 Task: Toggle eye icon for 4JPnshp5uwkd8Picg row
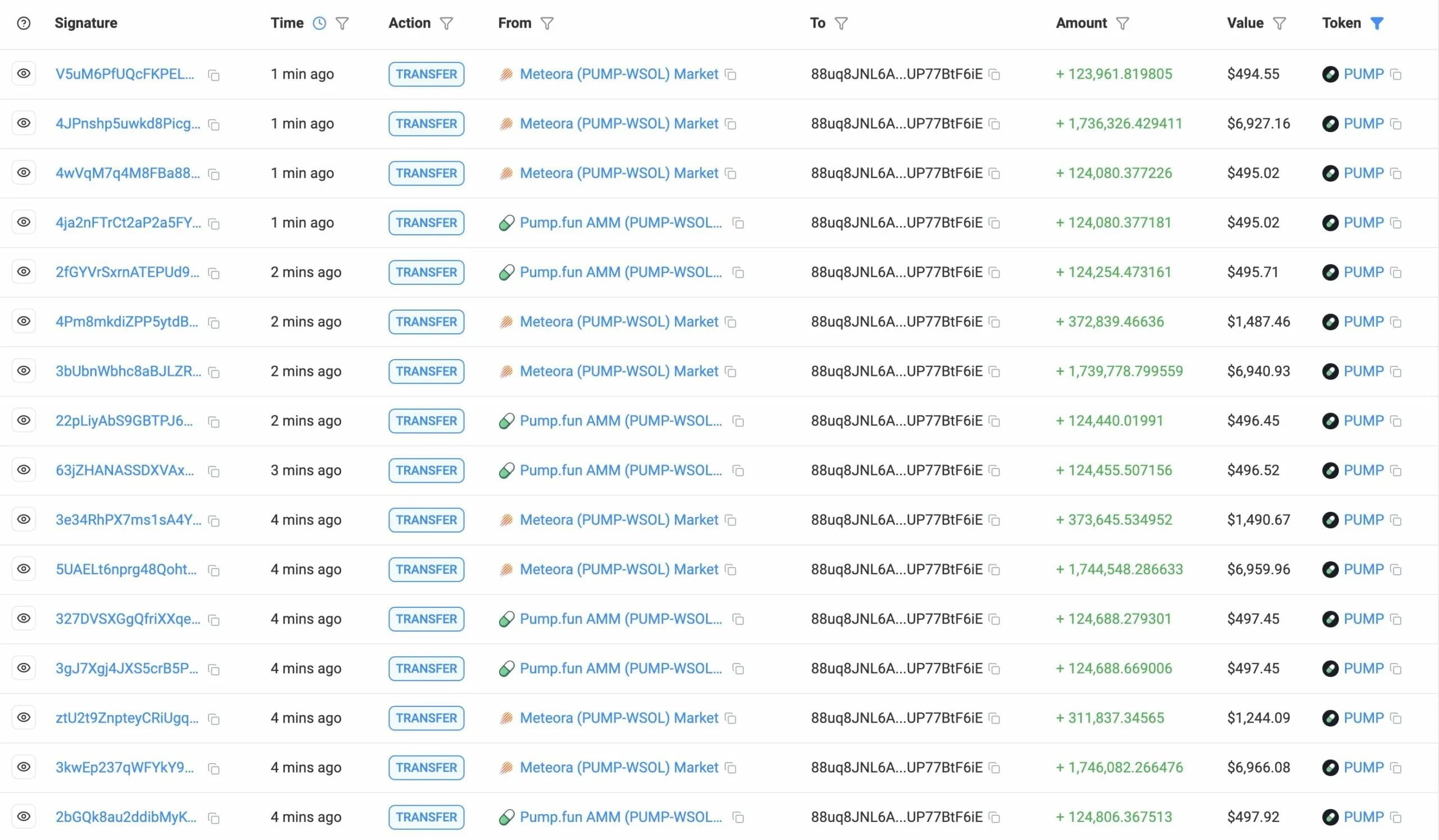coord(24,122)
